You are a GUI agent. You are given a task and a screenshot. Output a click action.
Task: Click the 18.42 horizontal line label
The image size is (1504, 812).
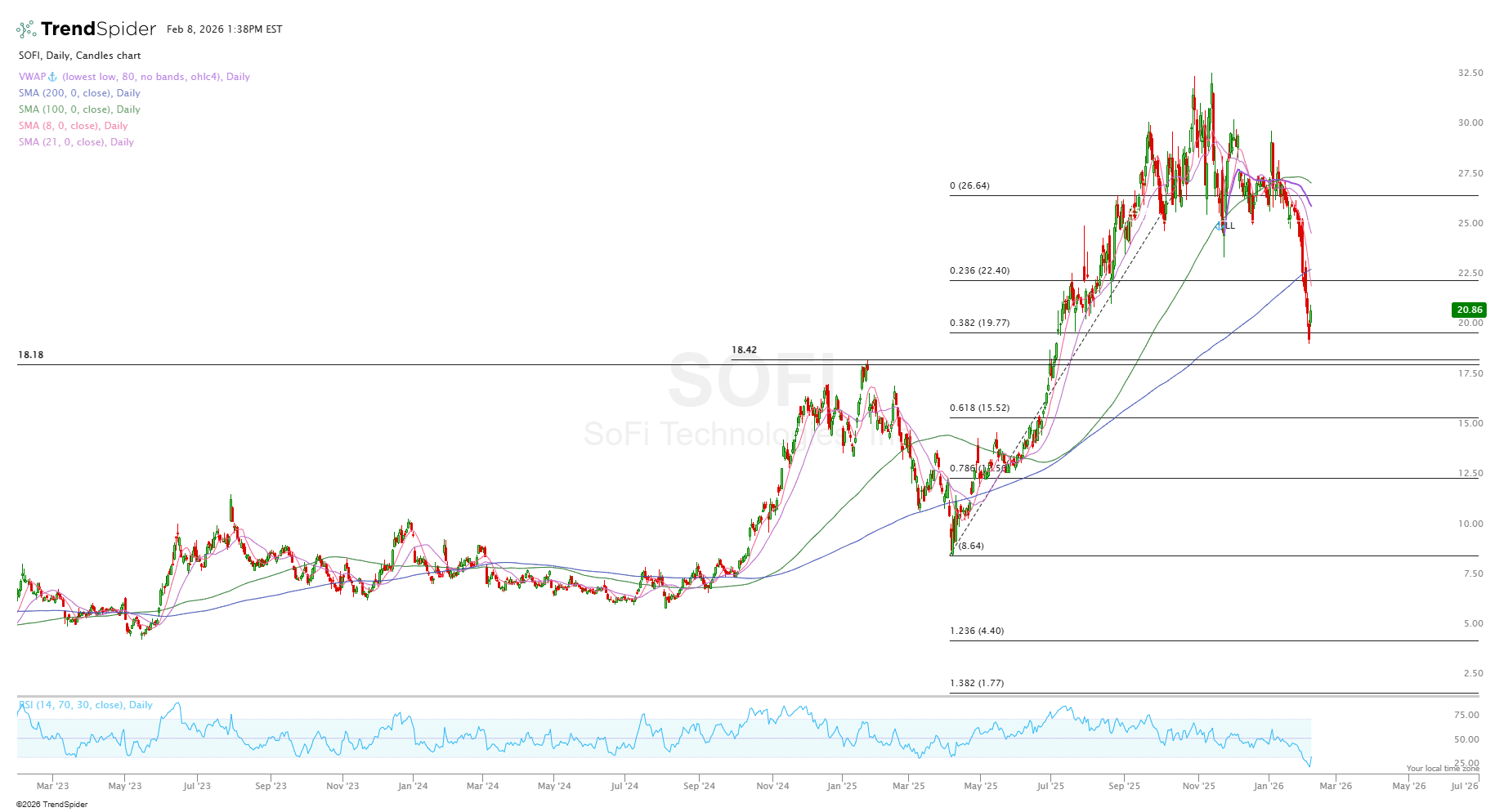tap(744, 350)
